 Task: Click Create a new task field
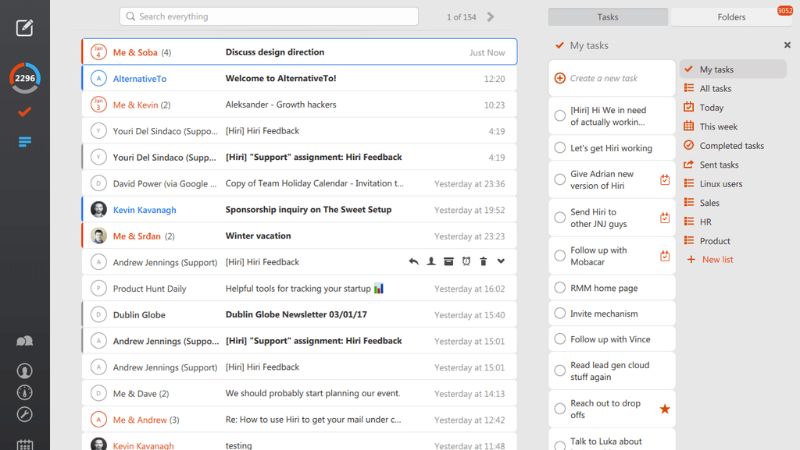coord(612,78)
